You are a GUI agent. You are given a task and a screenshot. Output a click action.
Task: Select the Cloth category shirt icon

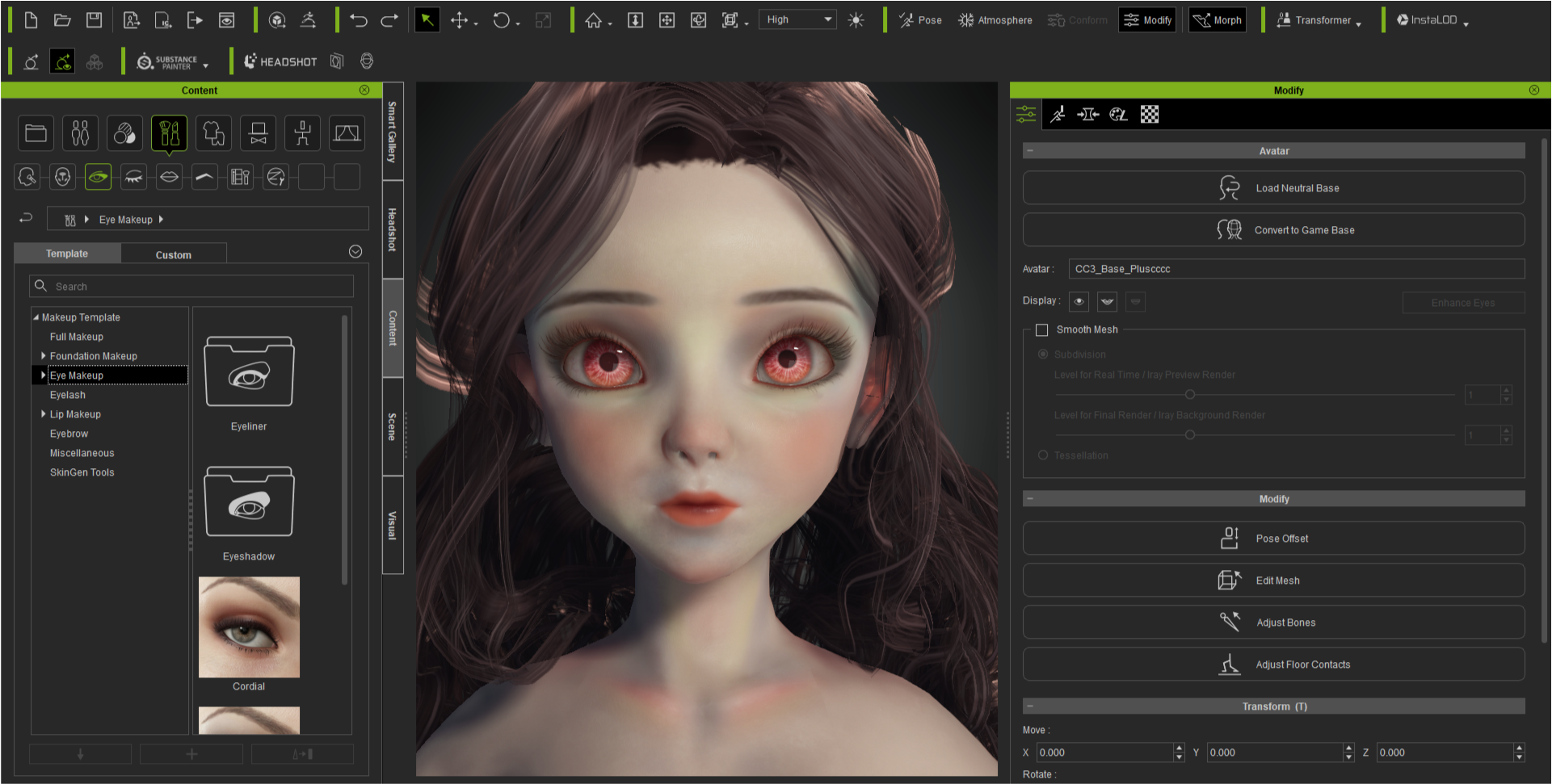pyautogui.click(x=213, y=133)
